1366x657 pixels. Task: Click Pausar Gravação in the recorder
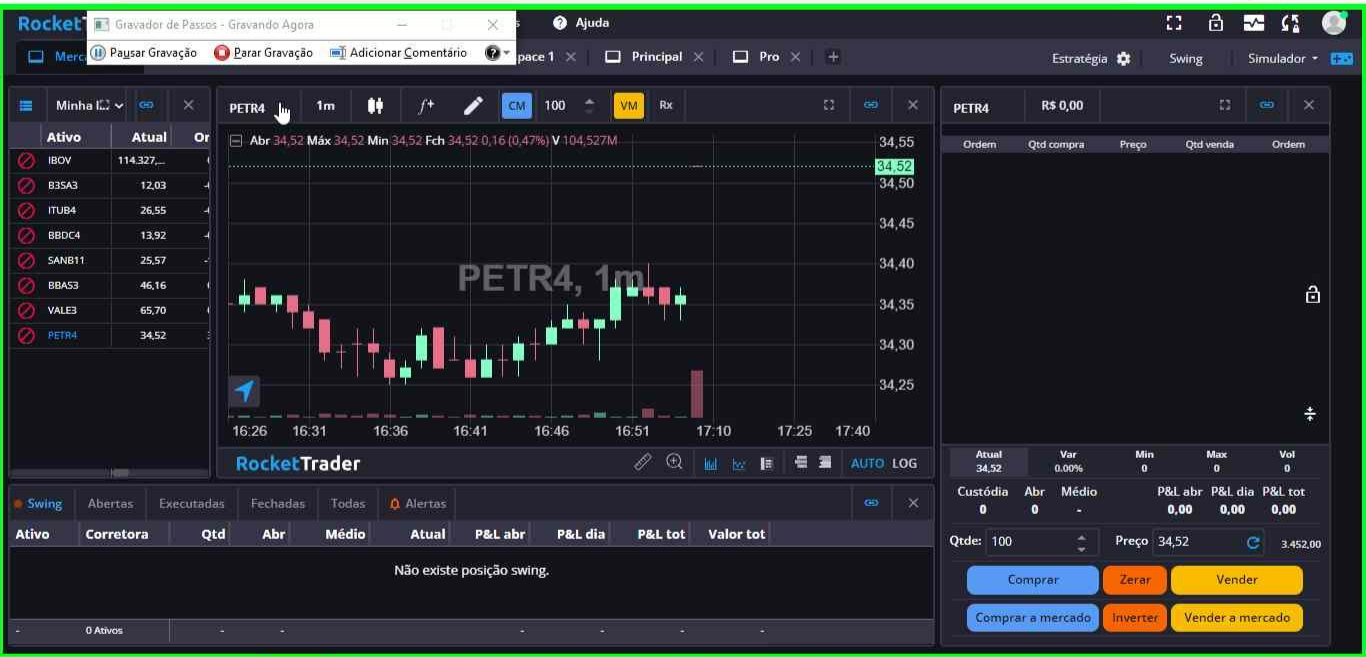point(144,53)
